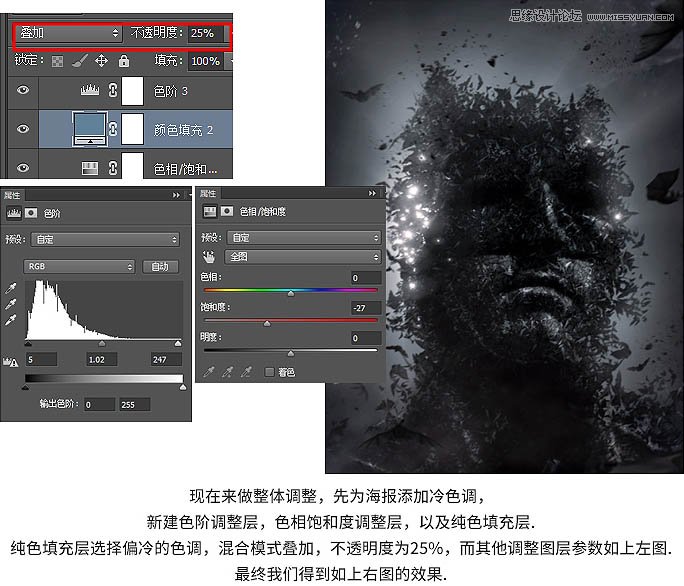This screenshot has height=586, width=684.
Task: Click the mask icon in Levels panel
Action: tap(31, 213)
